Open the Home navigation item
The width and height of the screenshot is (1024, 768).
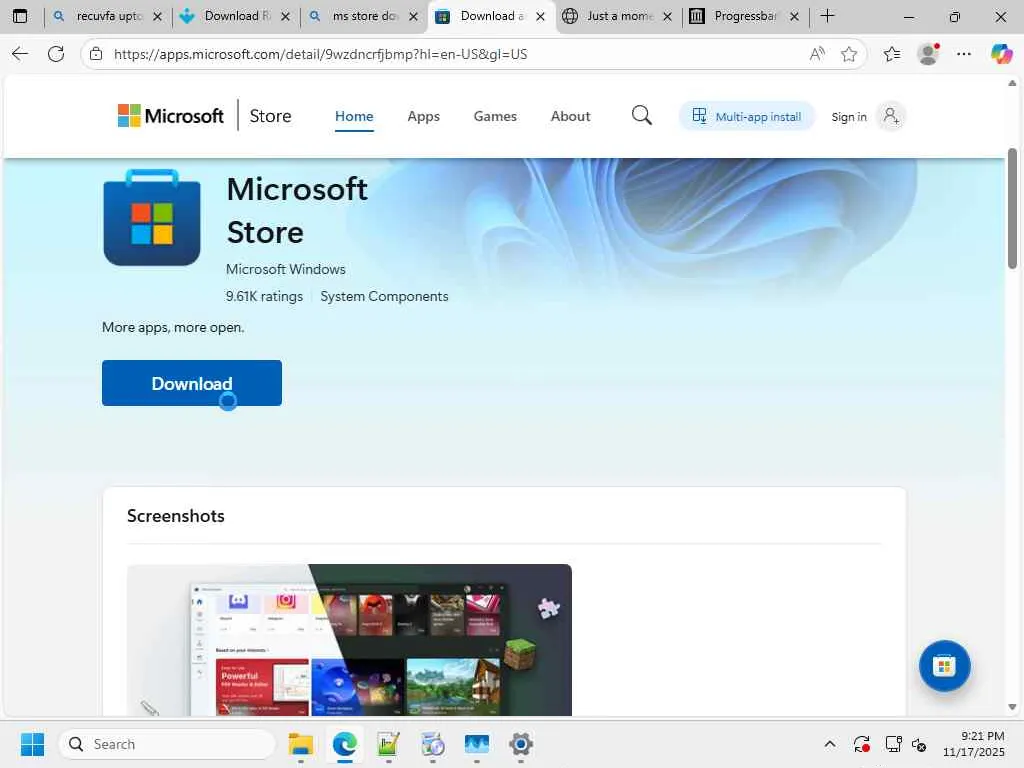(x=354, y=116)
